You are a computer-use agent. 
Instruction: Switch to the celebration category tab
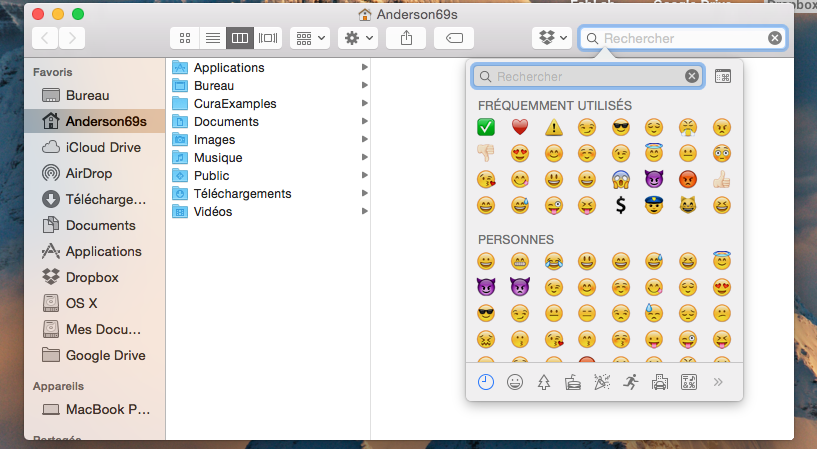coord(602,382)
